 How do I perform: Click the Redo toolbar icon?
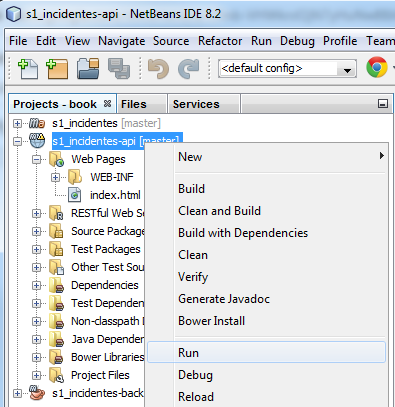coord(189,69)
